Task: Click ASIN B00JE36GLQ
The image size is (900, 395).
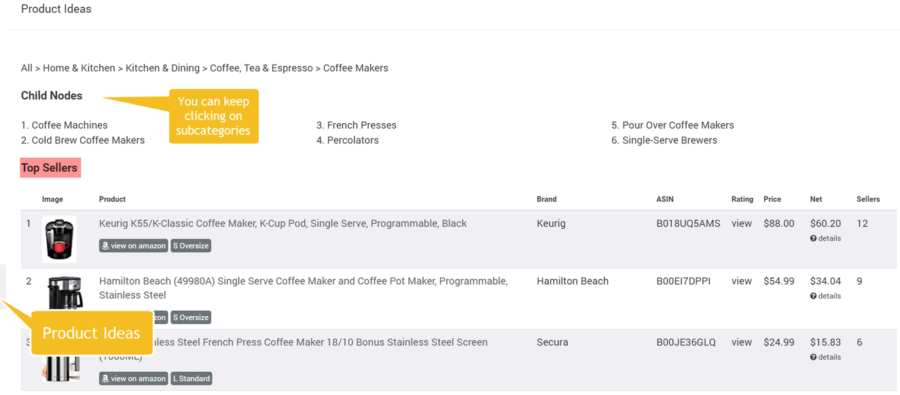Action: pyautogui.click(x=686, y=342)
